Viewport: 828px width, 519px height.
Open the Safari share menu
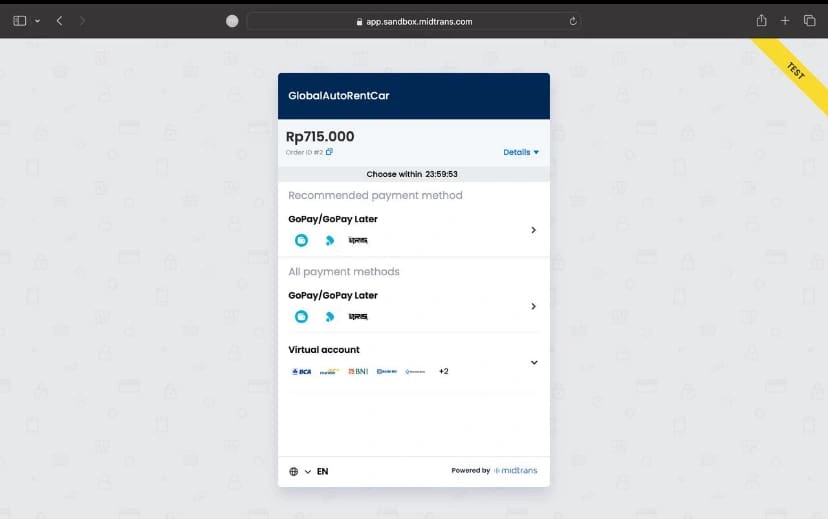coord(761,21)
